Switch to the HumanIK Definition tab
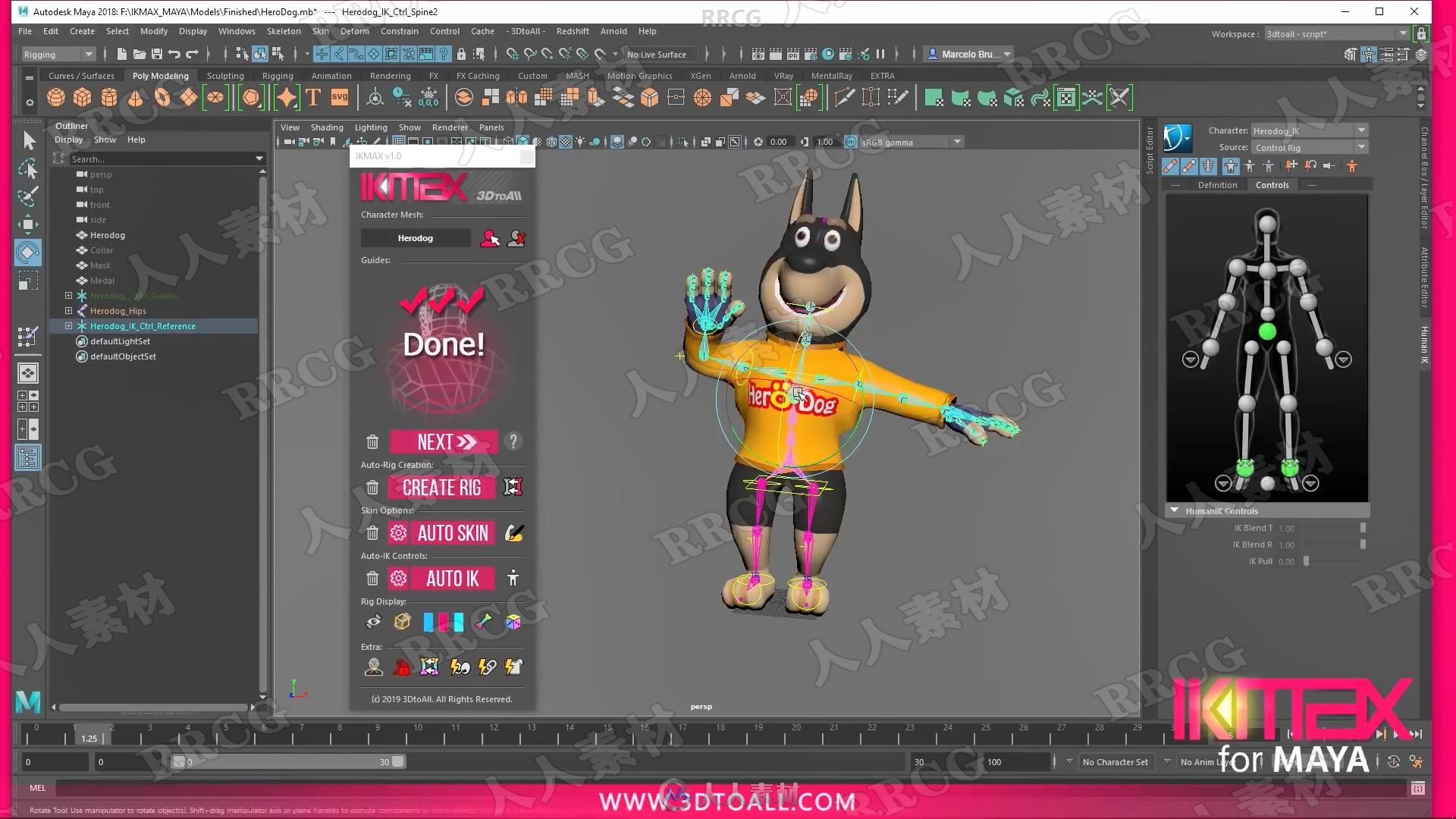The image size is (1456, 819). 1217,185
